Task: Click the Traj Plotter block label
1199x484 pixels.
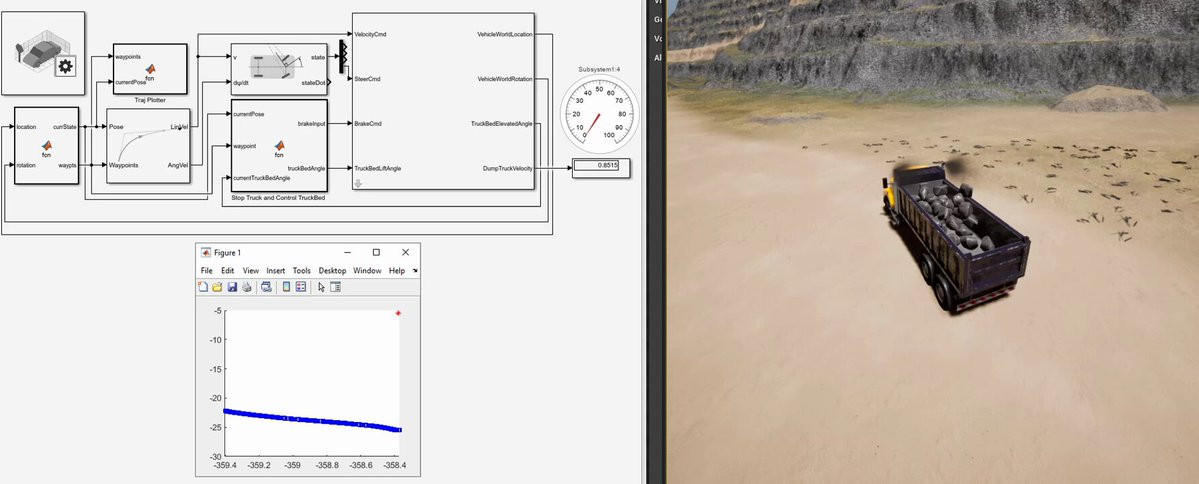Action: 150,100
